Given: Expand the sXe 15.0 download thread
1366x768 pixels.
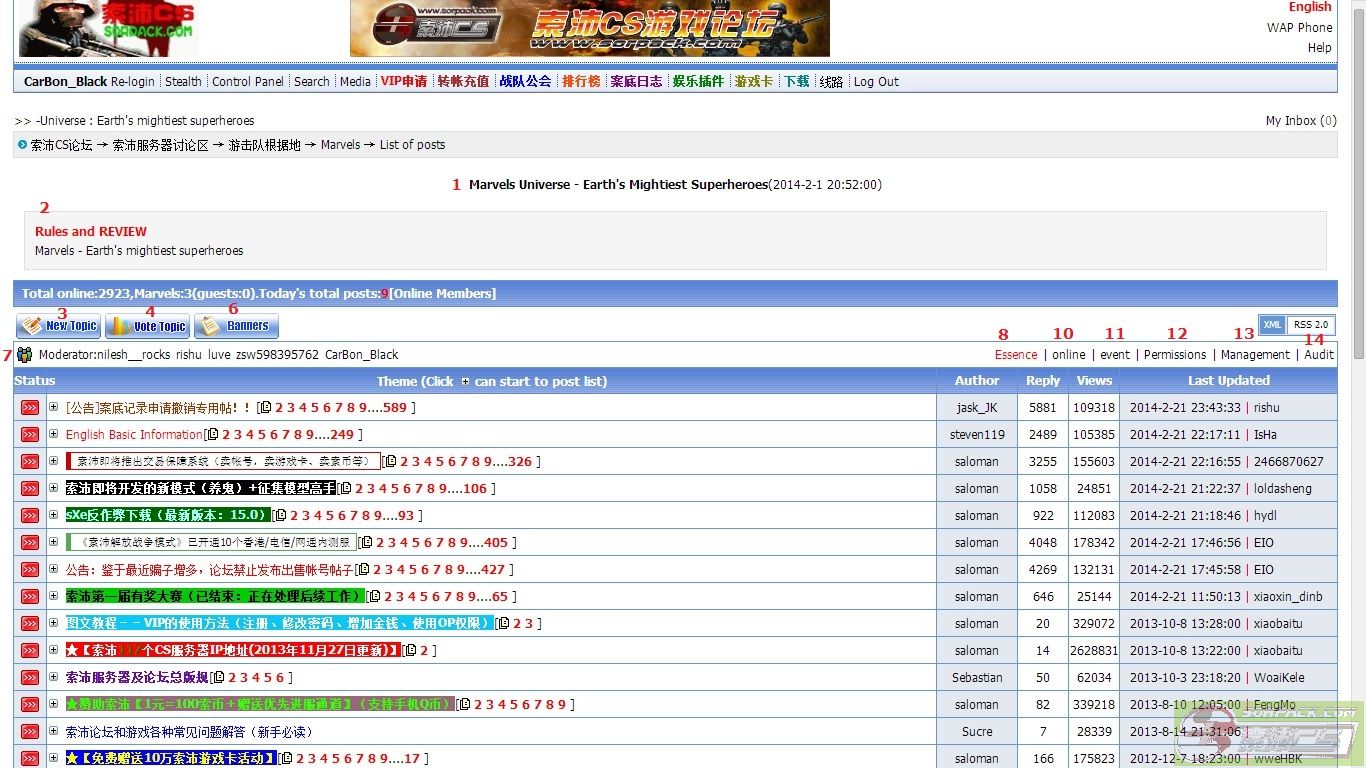Looking at the screenshot, I should point(54,515).
